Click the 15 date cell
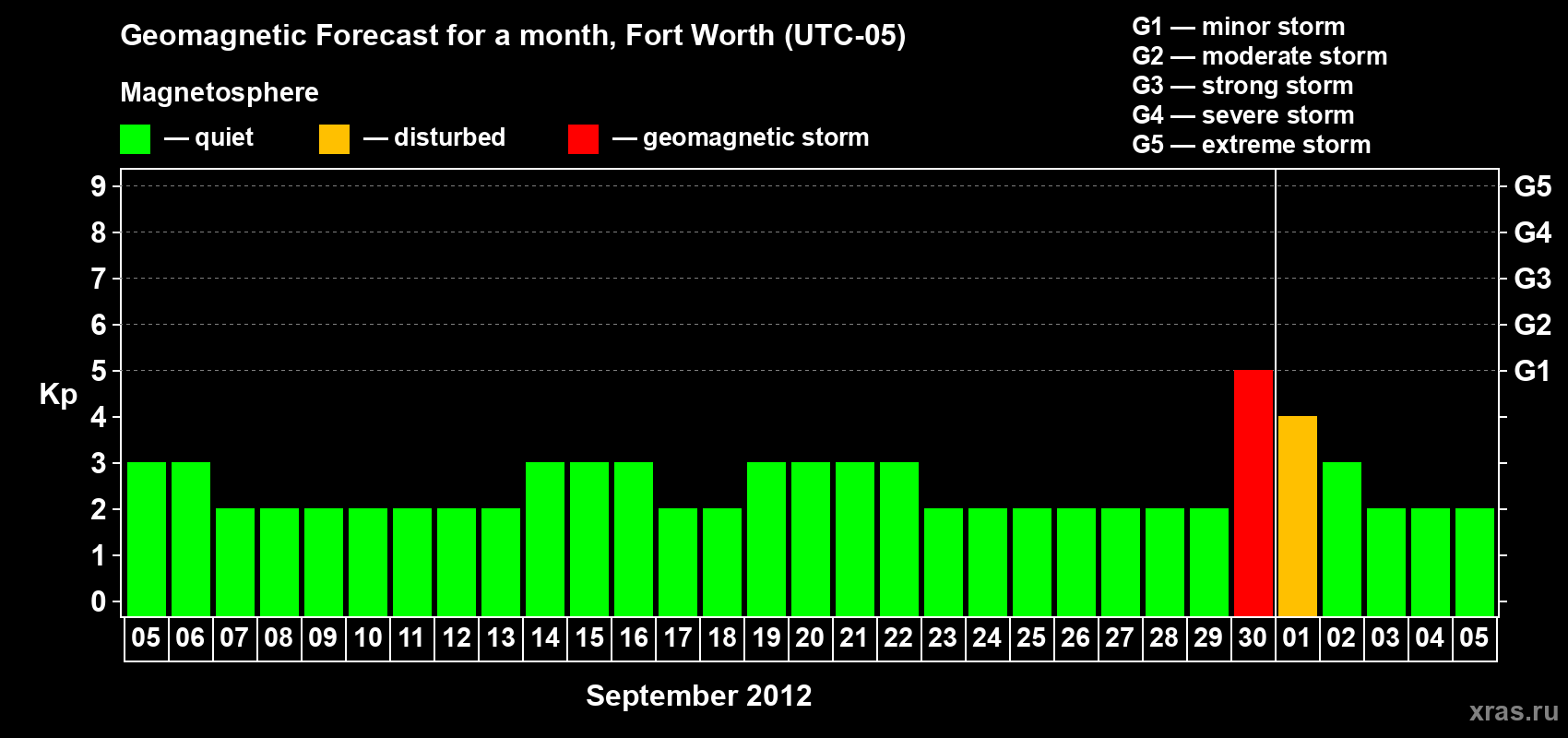This screenshot has width=1568, height=738. pos(589,638)
